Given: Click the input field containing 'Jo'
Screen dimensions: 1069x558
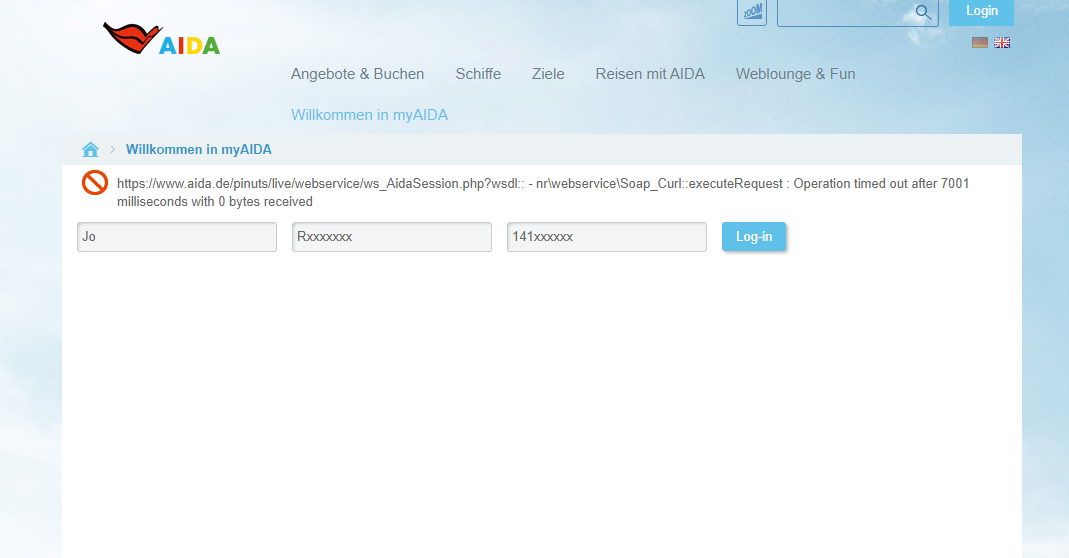Looking at the screenshot, I should pos(177,237).
